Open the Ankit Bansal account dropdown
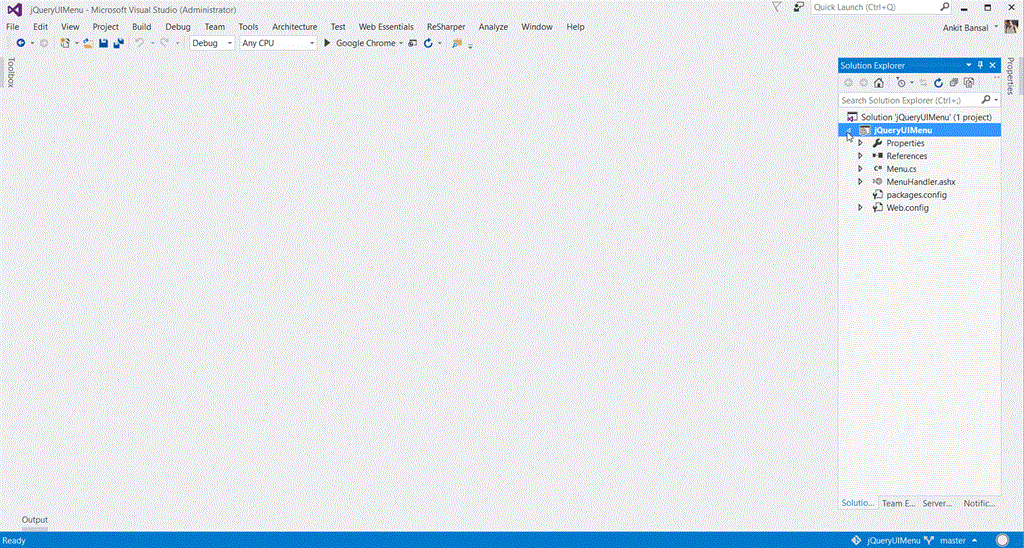Image resolution: width=1024 pixels, height=548 pixels. point(996,27)
